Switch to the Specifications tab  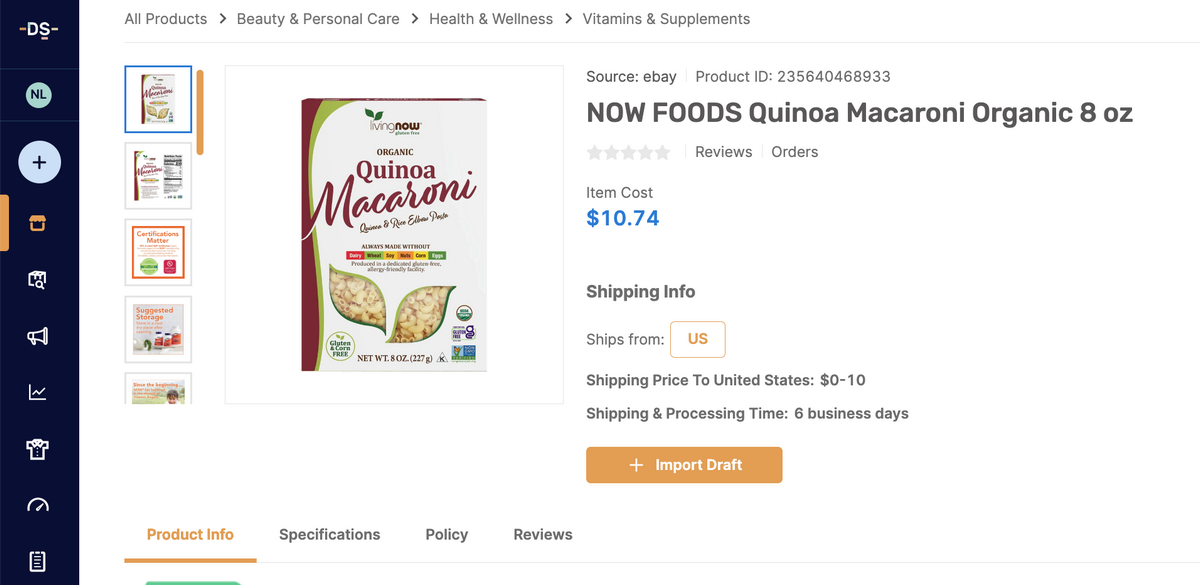[329, 535]
